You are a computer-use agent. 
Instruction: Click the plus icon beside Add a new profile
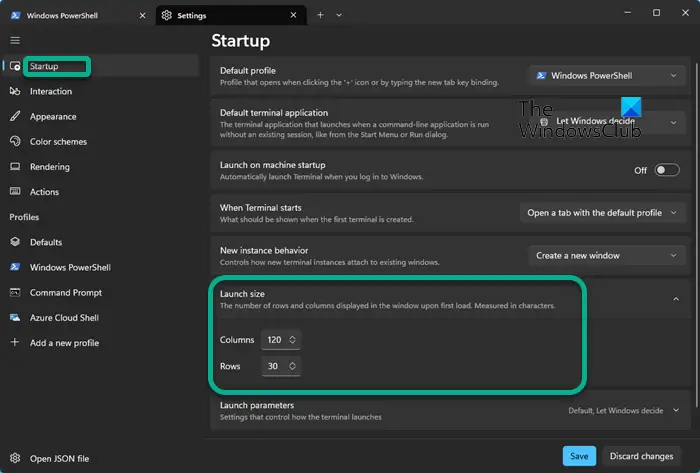(x=15, y=342)
